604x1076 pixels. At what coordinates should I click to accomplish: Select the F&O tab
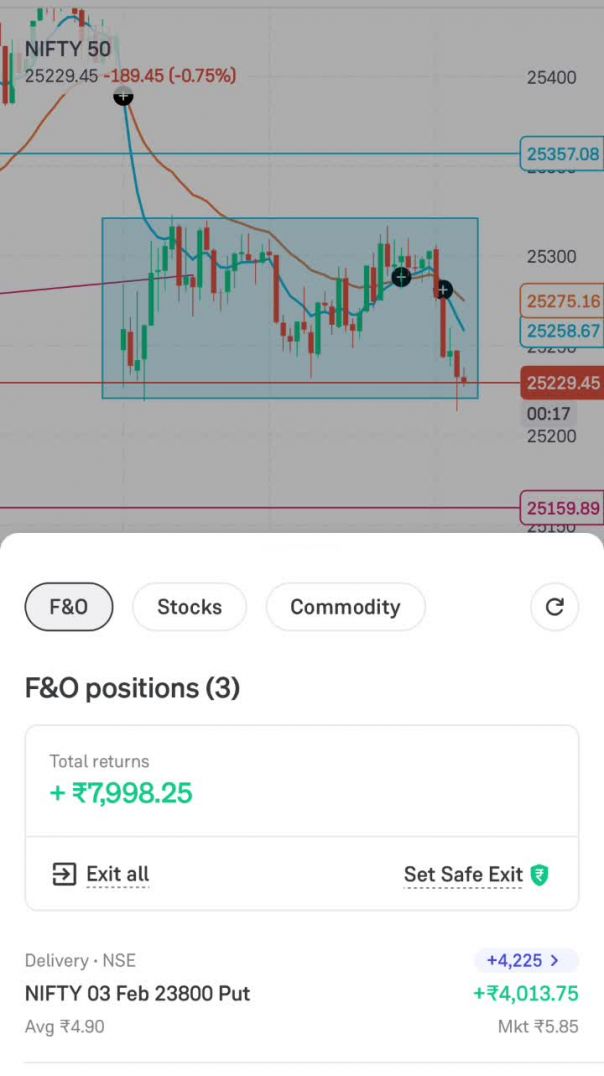69,607
